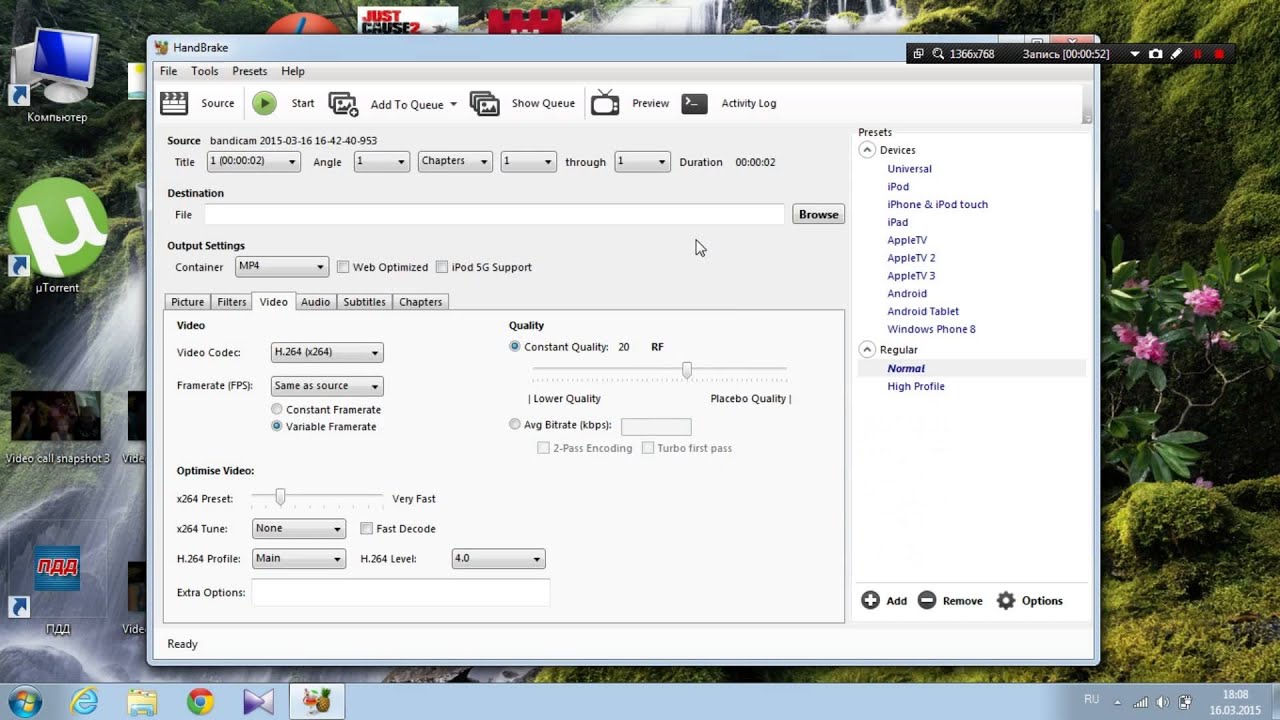Click the red stop recording icon
1280x720 pixels.
pyautogui.click(x=1219, y=54)
